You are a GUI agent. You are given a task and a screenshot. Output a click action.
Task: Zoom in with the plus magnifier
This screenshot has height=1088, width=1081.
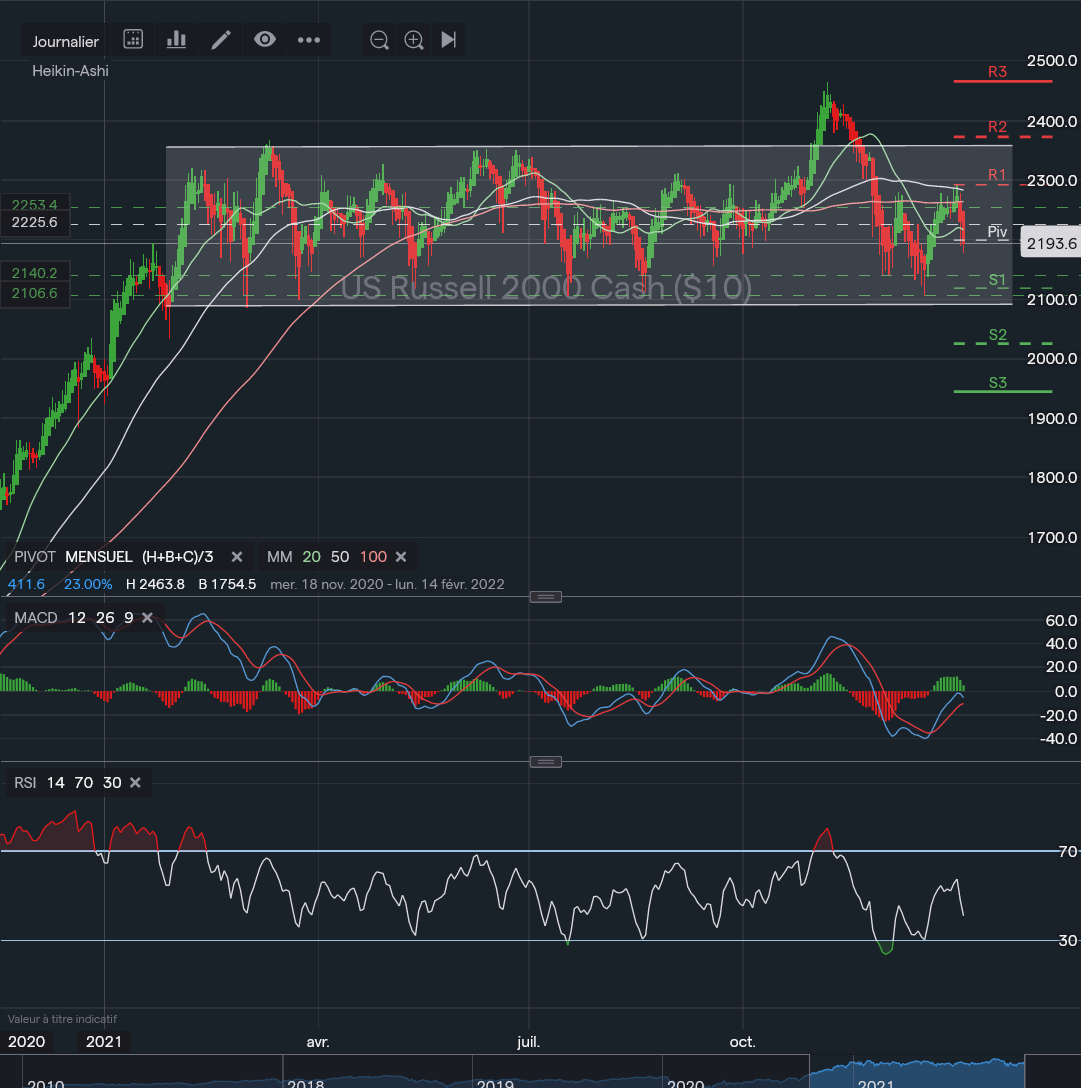[414, 40]
